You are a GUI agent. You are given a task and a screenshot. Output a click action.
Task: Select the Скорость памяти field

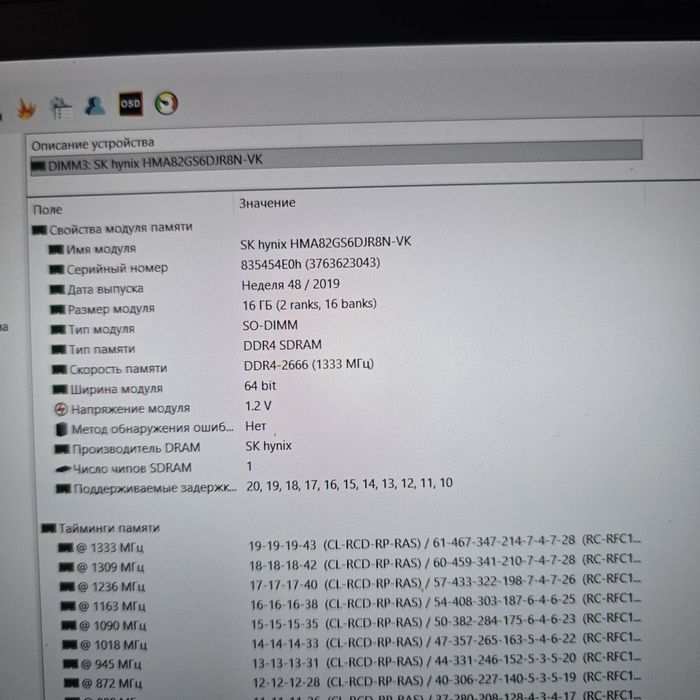109,369
